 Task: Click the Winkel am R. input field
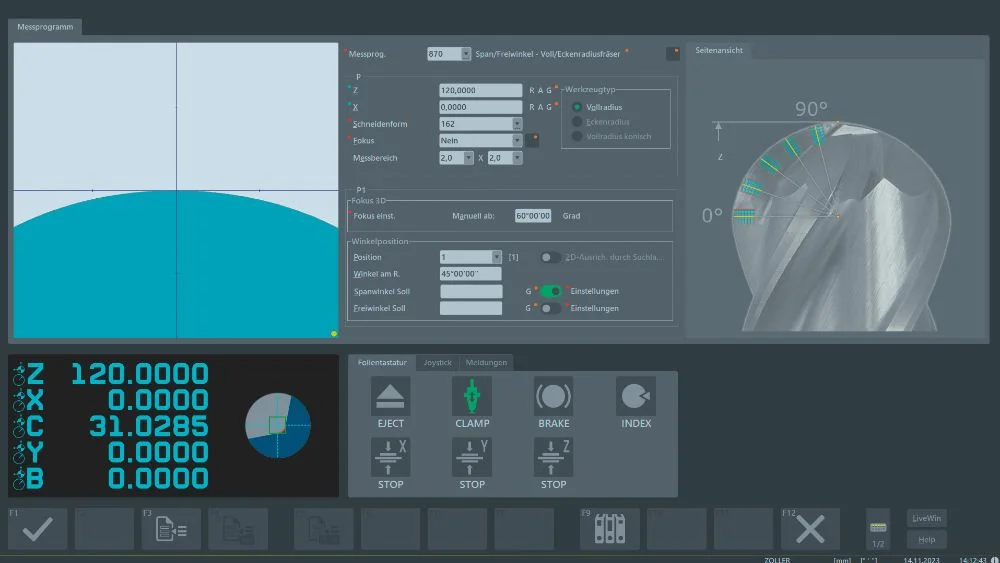(x=470, y=273)
